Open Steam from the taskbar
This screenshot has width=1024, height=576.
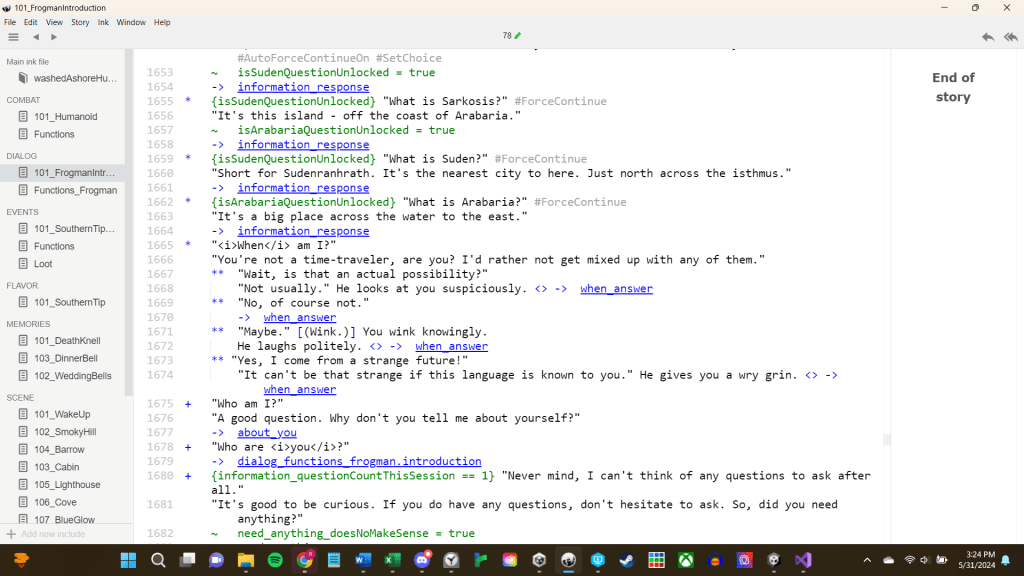click(627, 560)
